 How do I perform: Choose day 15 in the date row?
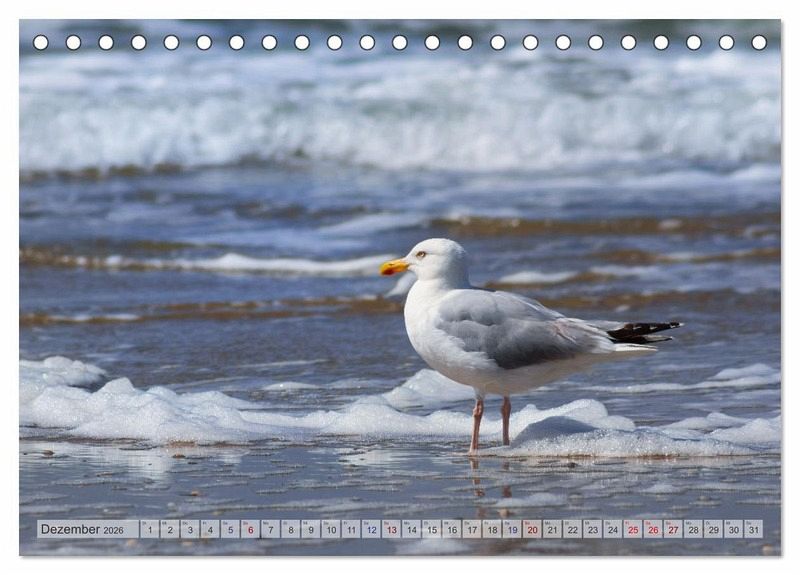pos(432,529)
